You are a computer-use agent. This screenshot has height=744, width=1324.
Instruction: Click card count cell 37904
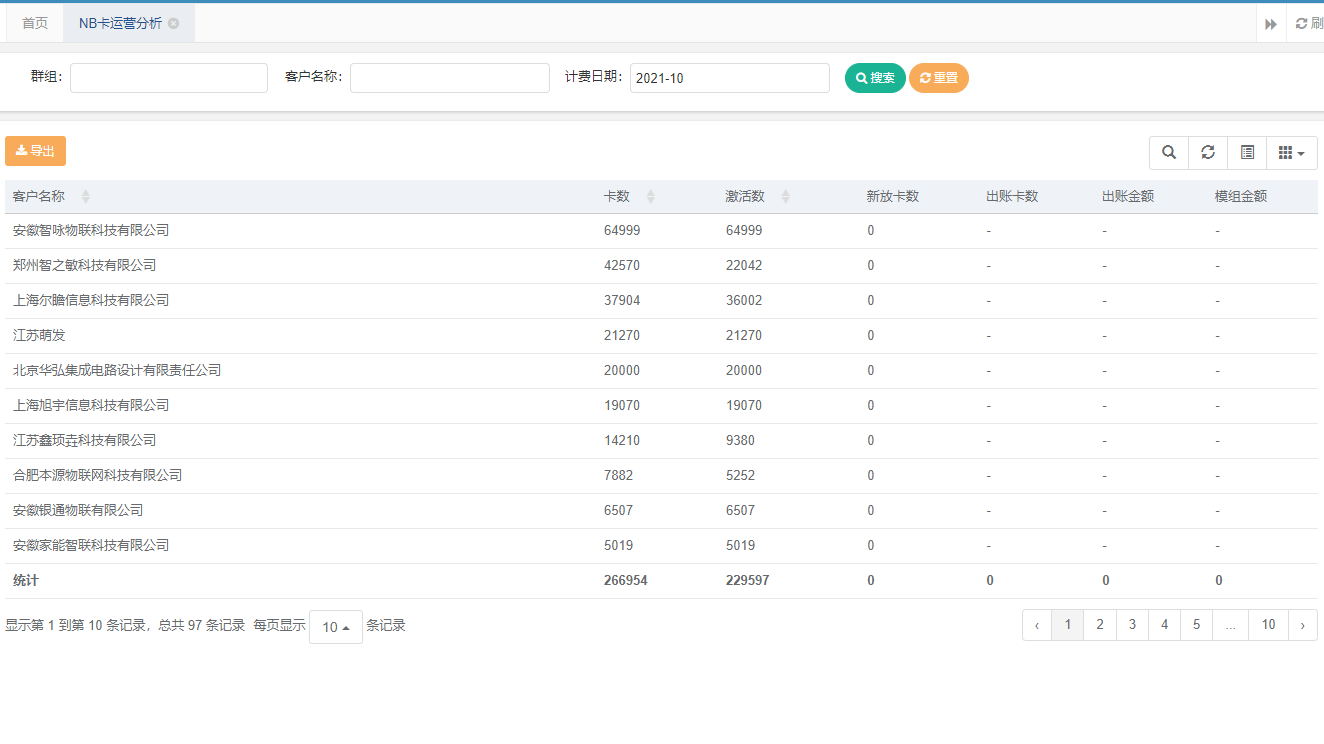coord(622,301)
